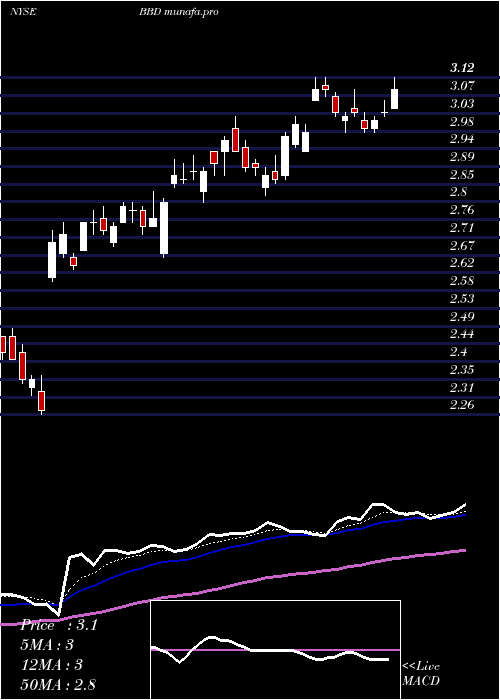Select the 2.67 price axis label

pyautogui.click(x=462, y=245)
